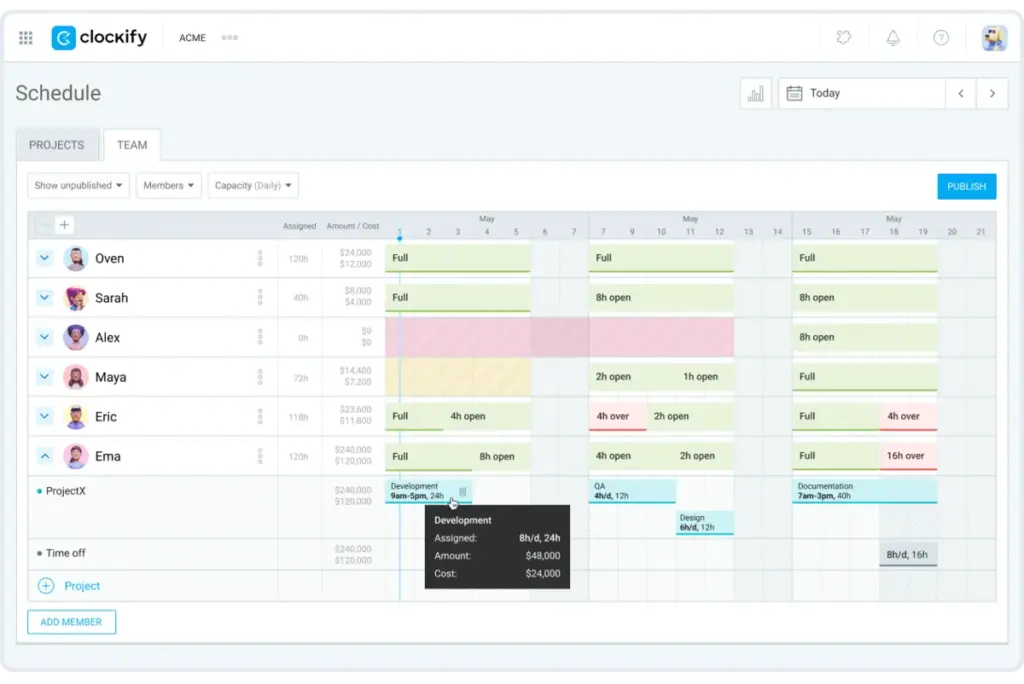This screenshot has height=684, width=1024.
Task: Click Maya's avatar
Action: pyautogui.click(x=76, y=377)
